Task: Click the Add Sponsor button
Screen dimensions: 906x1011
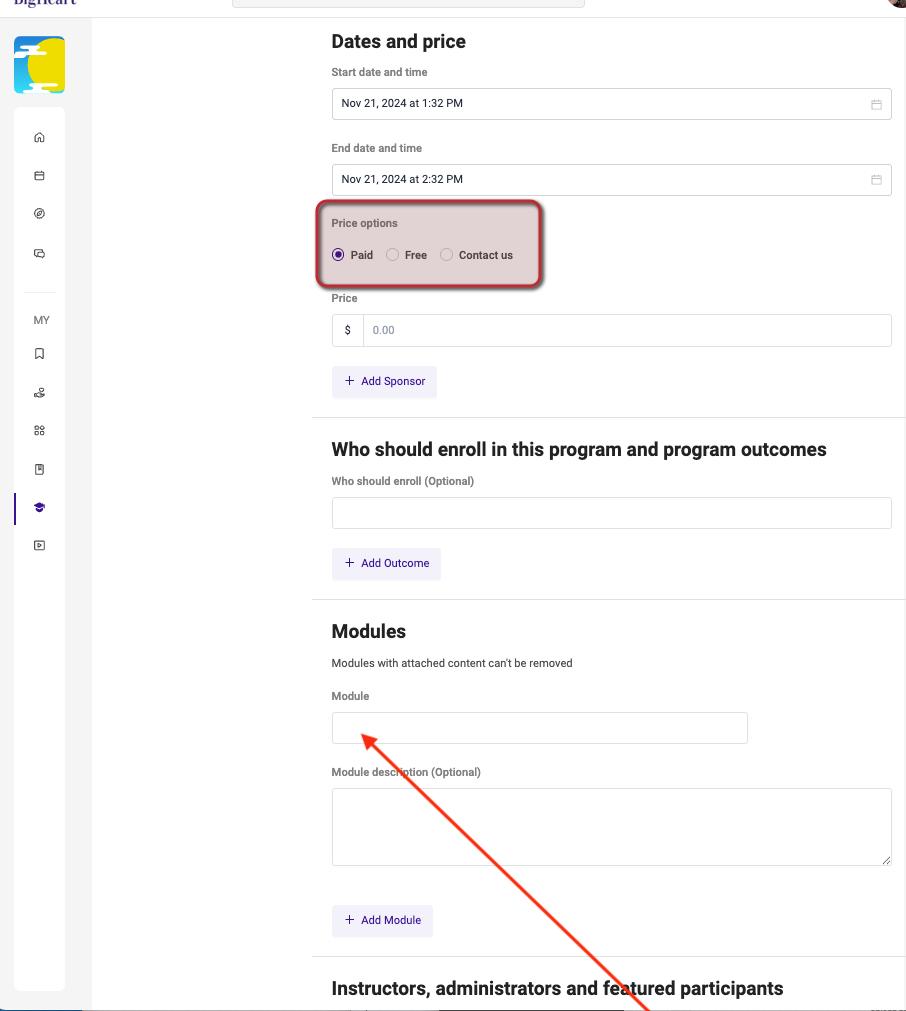Action: click(x=384, y=382)
